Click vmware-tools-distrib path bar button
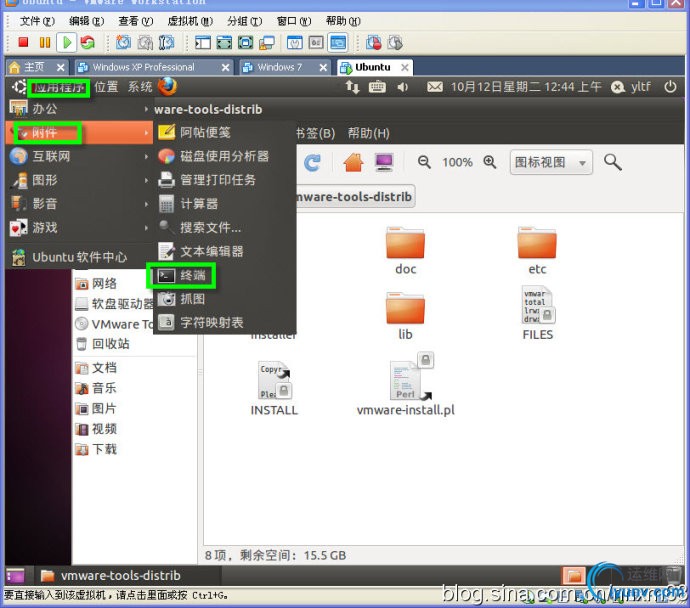 pos(354,196)
